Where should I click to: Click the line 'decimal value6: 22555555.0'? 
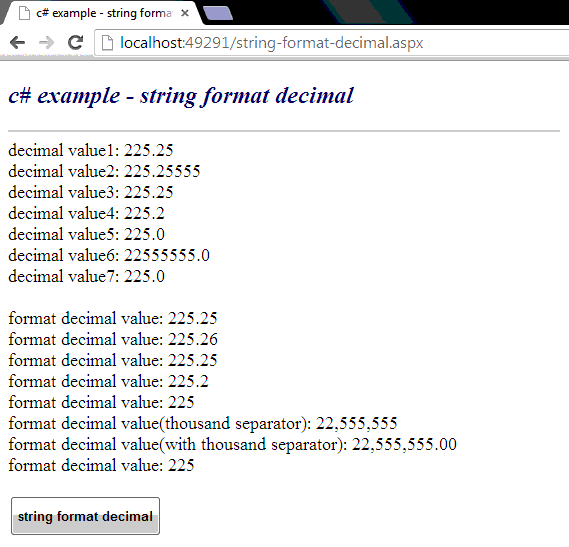coord(109,256)
